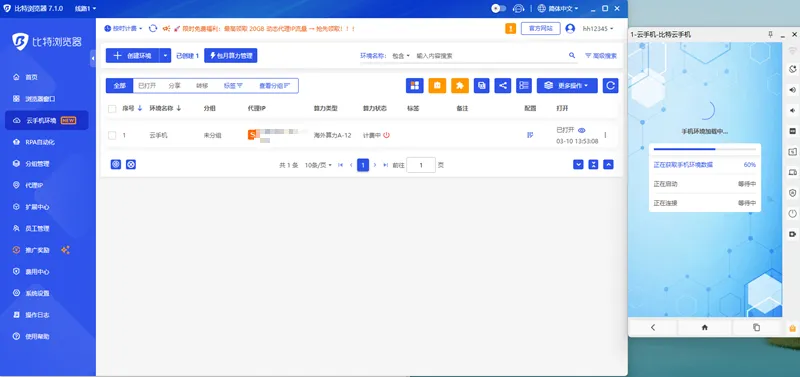Image resolution: width=800 pixels, height=377 pixels.
Task: Open the 标签 filter dropdown
Action: point(233,86)
